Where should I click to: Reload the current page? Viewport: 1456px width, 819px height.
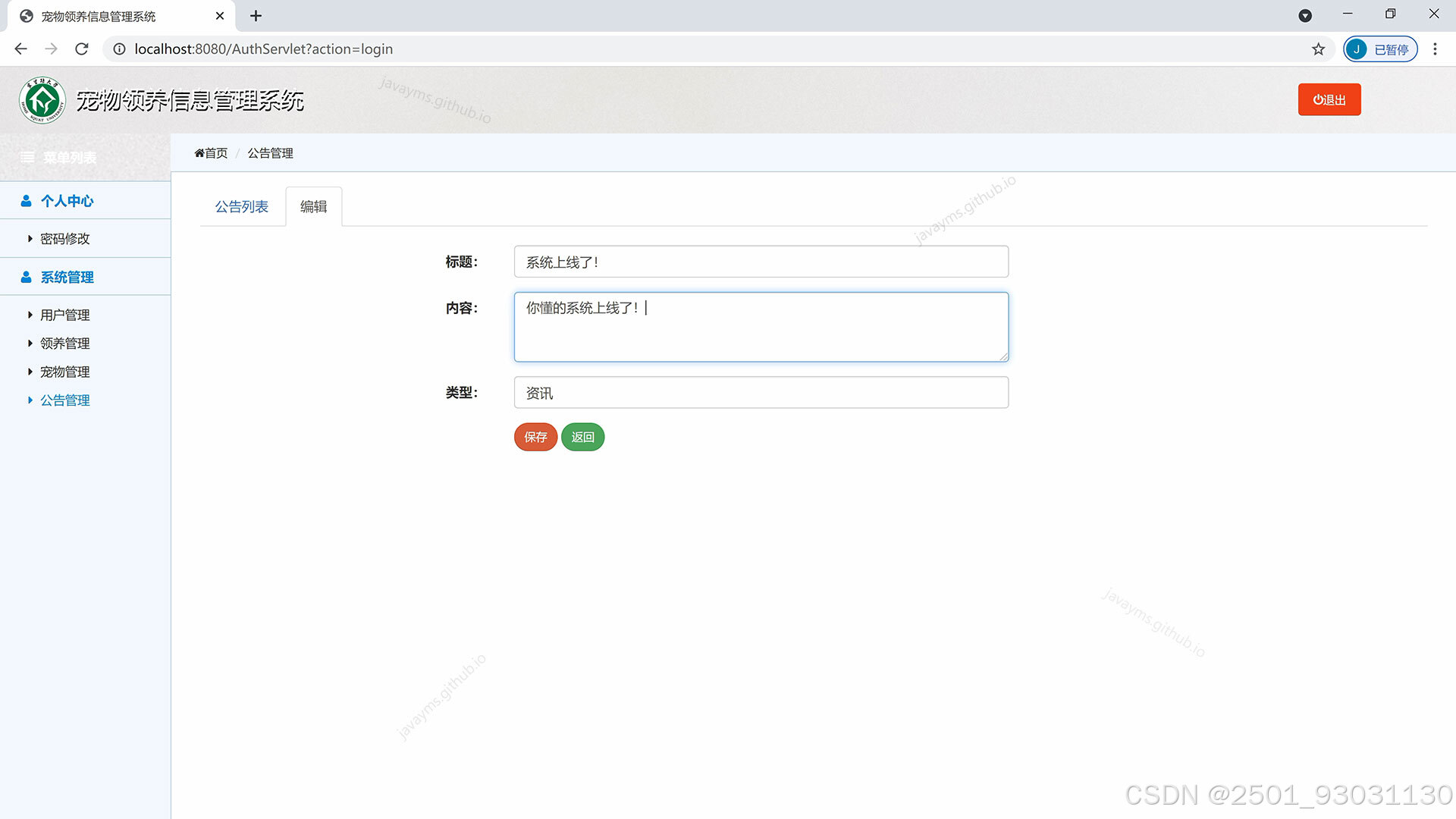pyautogui.click(x=82, y=49)
